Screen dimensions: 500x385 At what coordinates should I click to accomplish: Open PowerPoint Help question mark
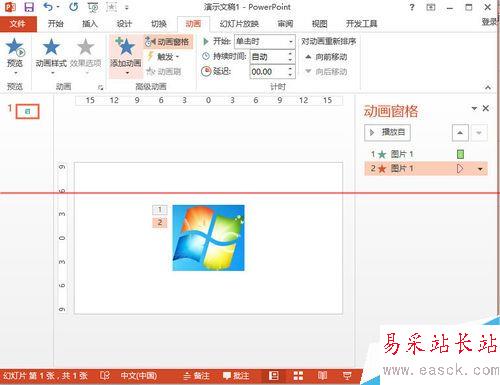[x=412, y=7]
